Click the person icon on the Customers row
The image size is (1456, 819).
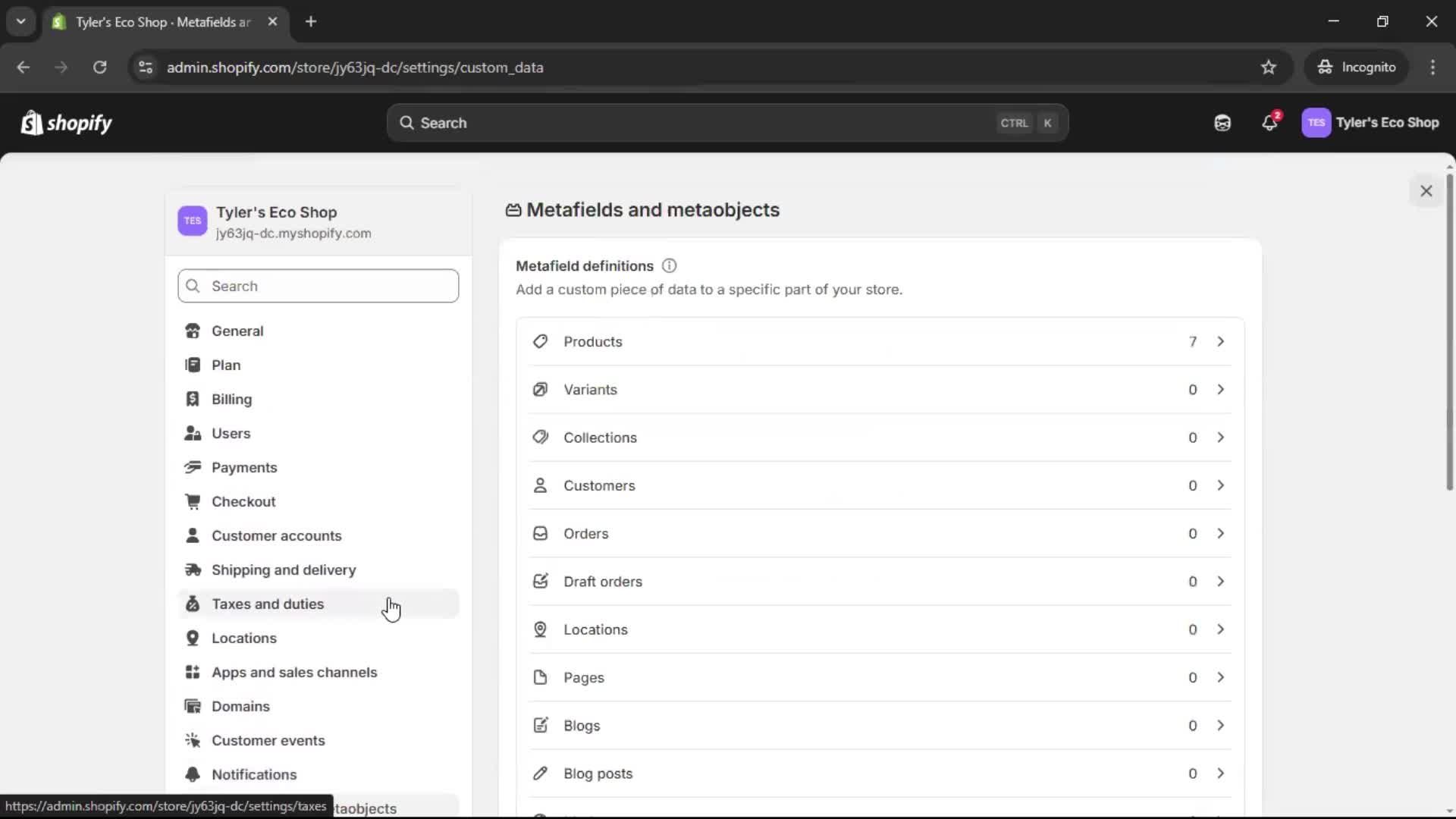tap(540, 485)
